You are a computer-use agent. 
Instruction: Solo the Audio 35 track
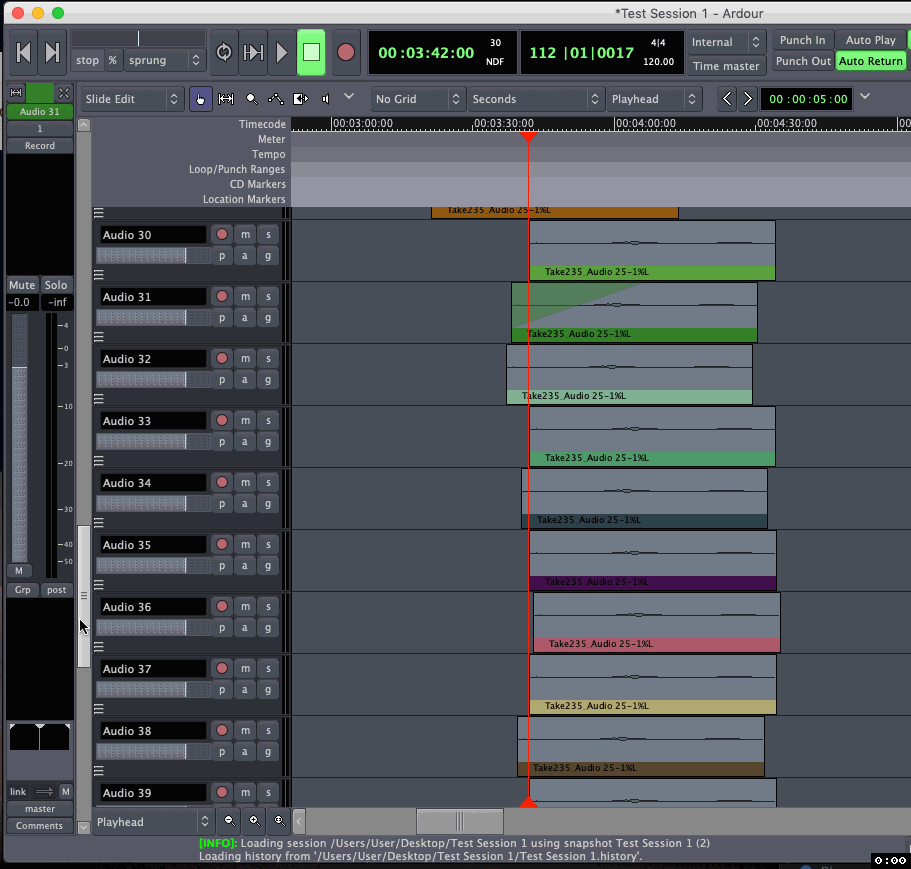tap(268, 544)
